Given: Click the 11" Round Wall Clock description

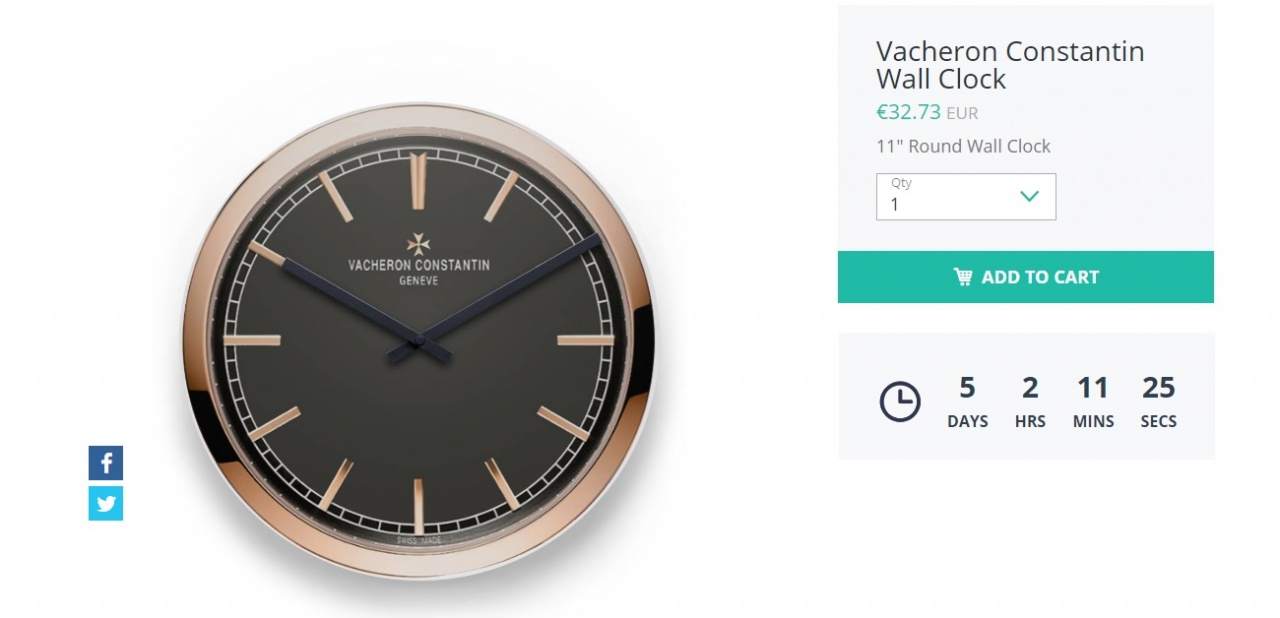Looking at the screenshot, I should [x=963, y=146].
